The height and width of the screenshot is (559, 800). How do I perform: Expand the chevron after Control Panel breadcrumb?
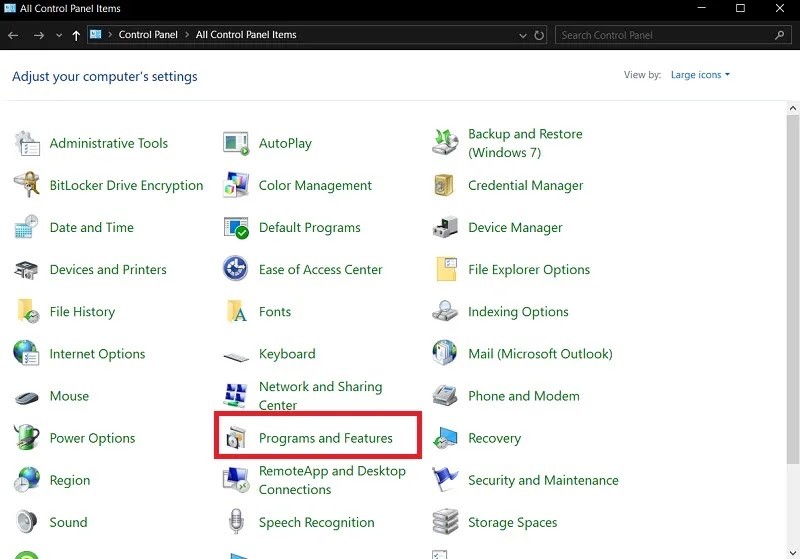point(187,35)
